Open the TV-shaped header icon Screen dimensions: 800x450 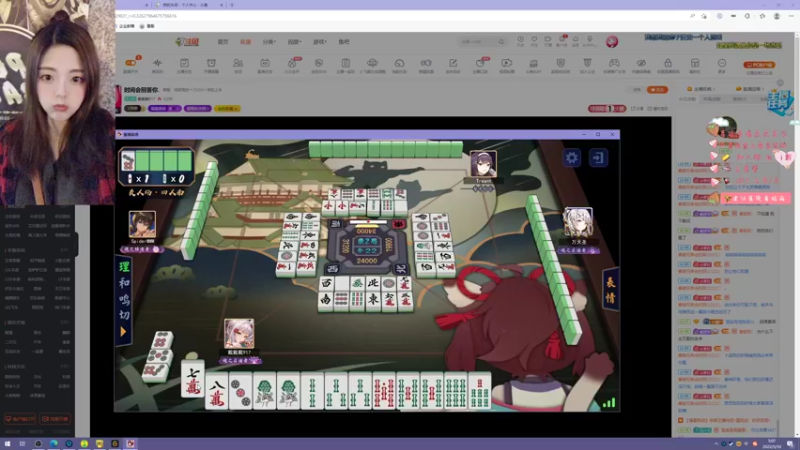coord(547,41)
